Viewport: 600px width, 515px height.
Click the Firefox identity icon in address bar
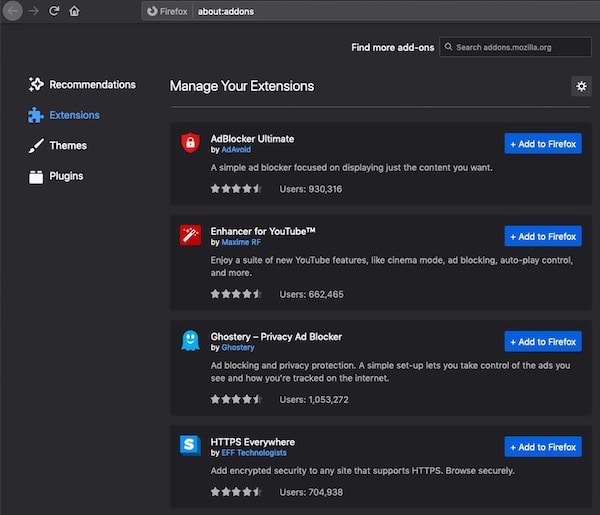(152, 11)
